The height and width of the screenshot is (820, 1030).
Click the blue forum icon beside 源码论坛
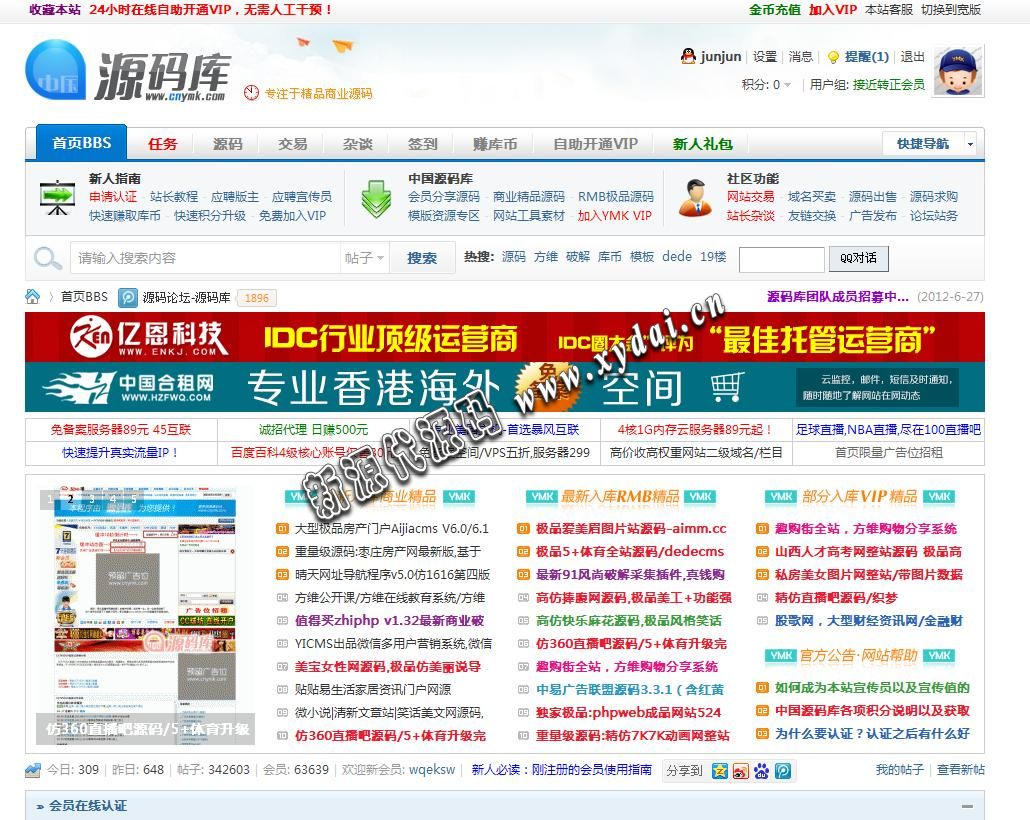(127, 298)
